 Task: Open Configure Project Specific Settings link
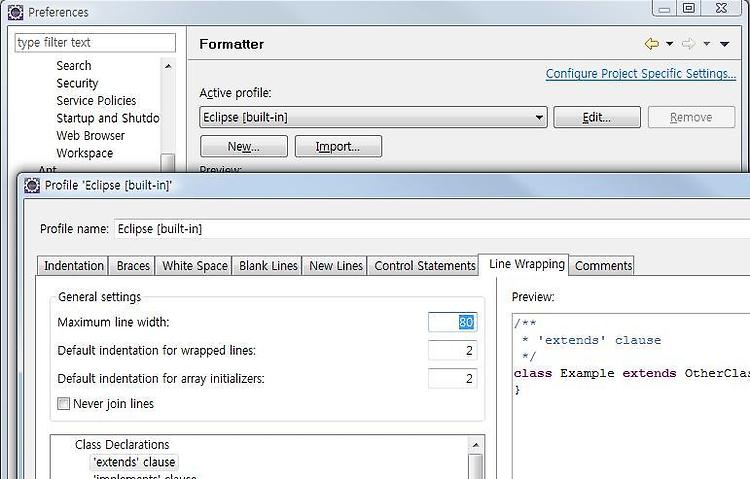[640, 74]
